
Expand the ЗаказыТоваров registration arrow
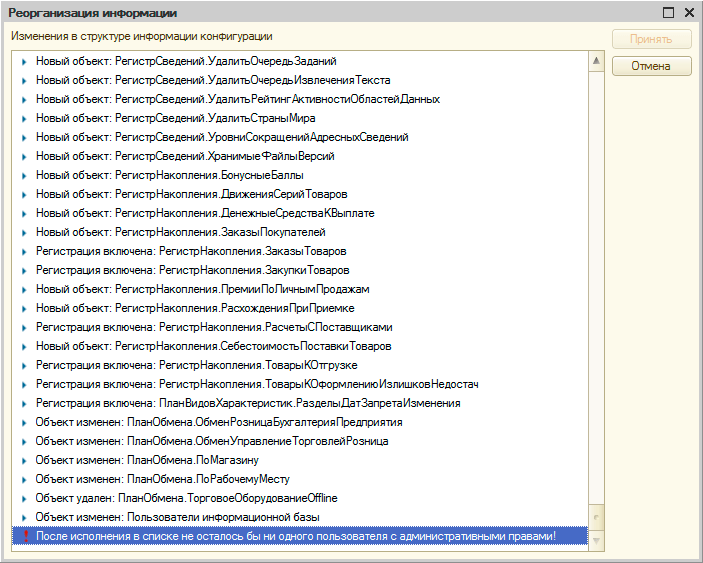click(24, 252)
